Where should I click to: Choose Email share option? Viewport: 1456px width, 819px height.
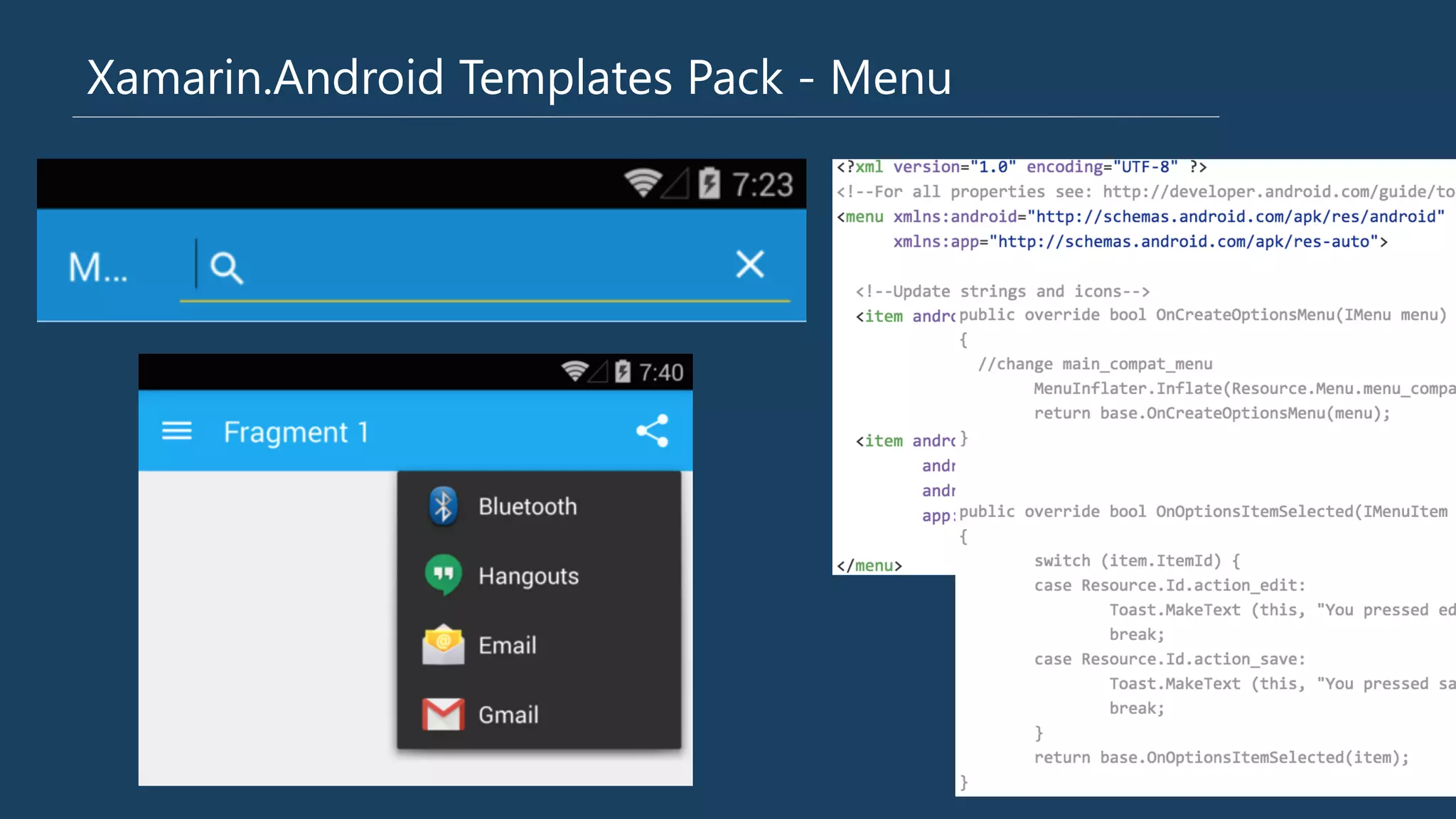[539, 645]
